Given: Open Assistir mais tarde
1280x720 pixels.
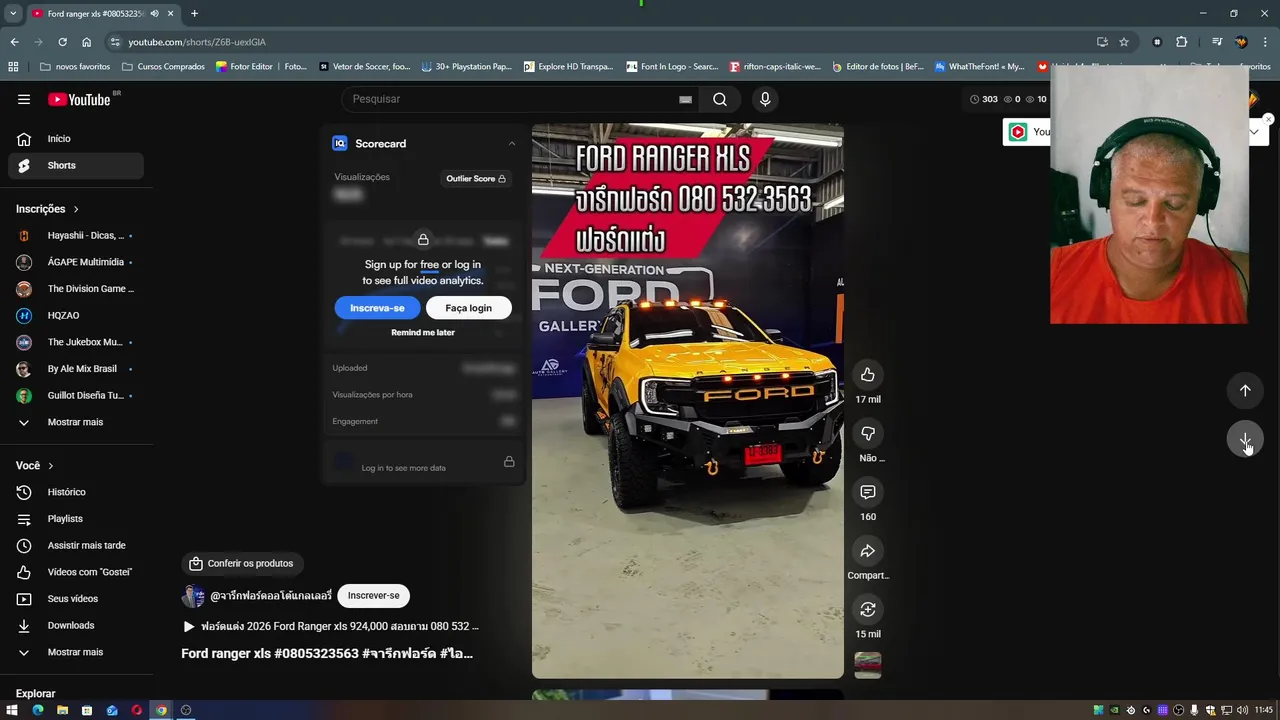Looking at the screenshot, I should pyautogui.click(x=76, y=545).
